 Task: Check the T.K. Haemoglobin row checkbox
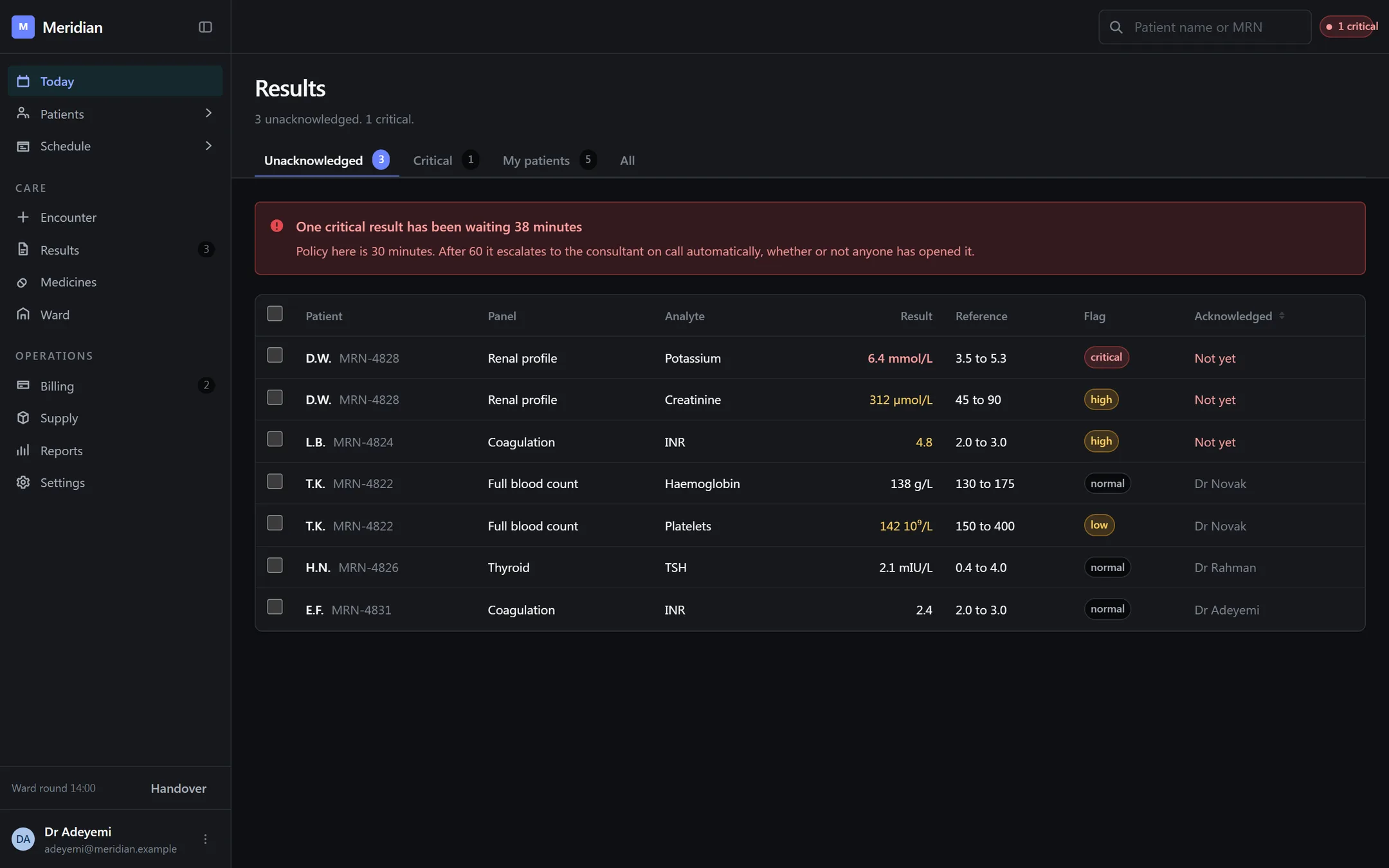tap(275, 482)
